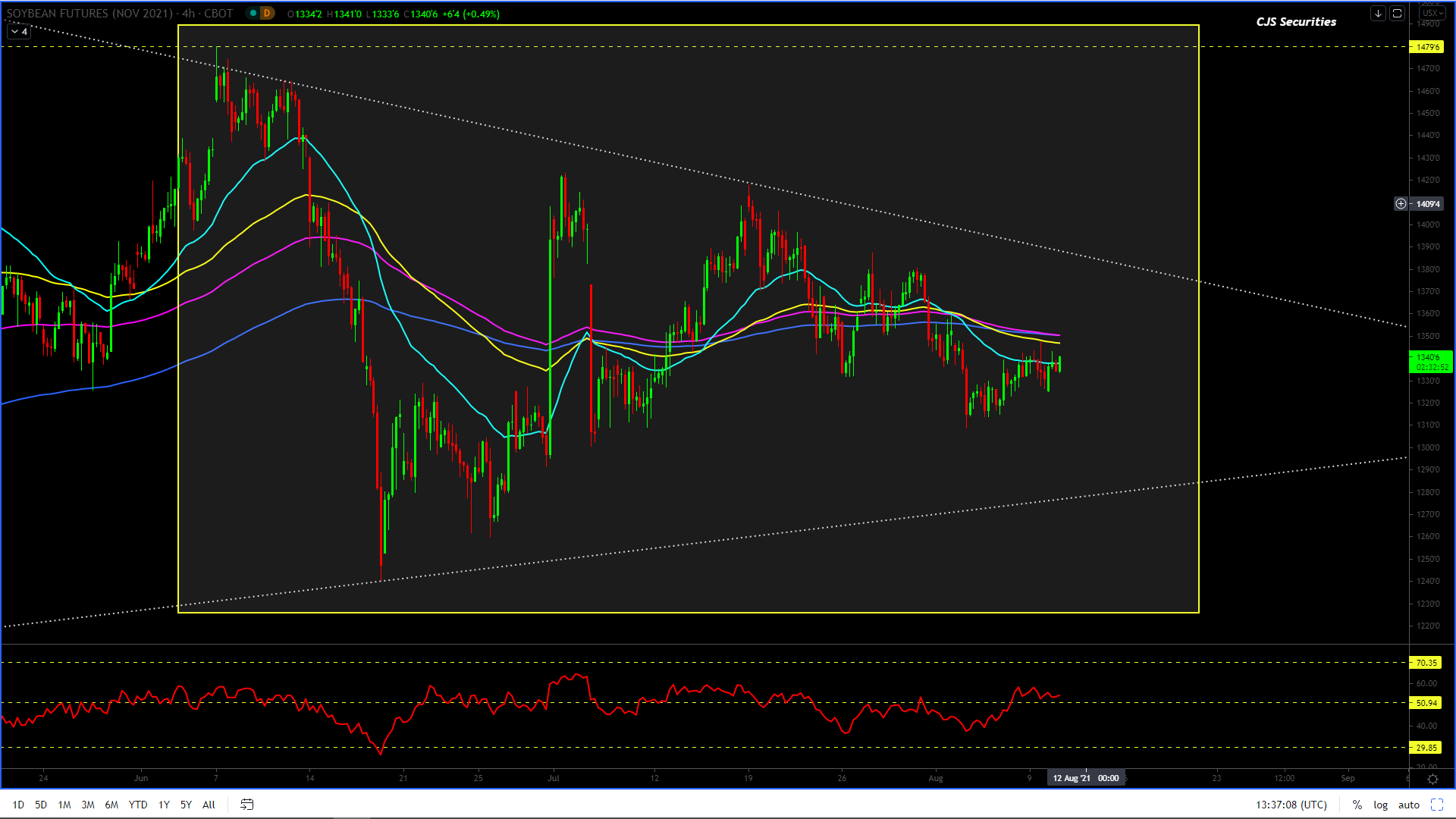
Task: Open the USX currency dropdown
Action: 1432,13
